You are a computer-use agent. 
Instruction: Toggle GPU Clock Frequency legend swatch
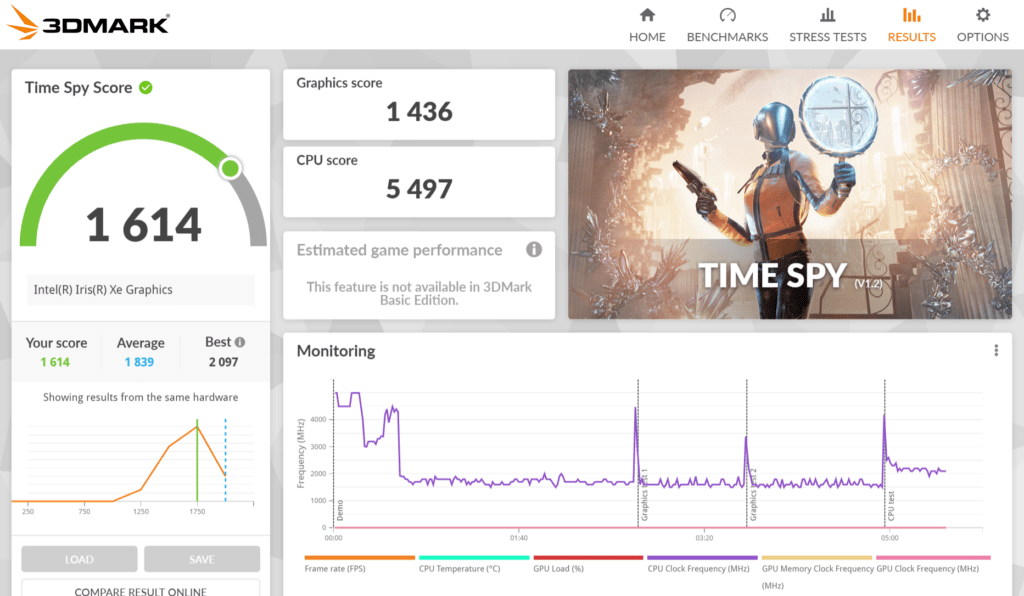933,557
